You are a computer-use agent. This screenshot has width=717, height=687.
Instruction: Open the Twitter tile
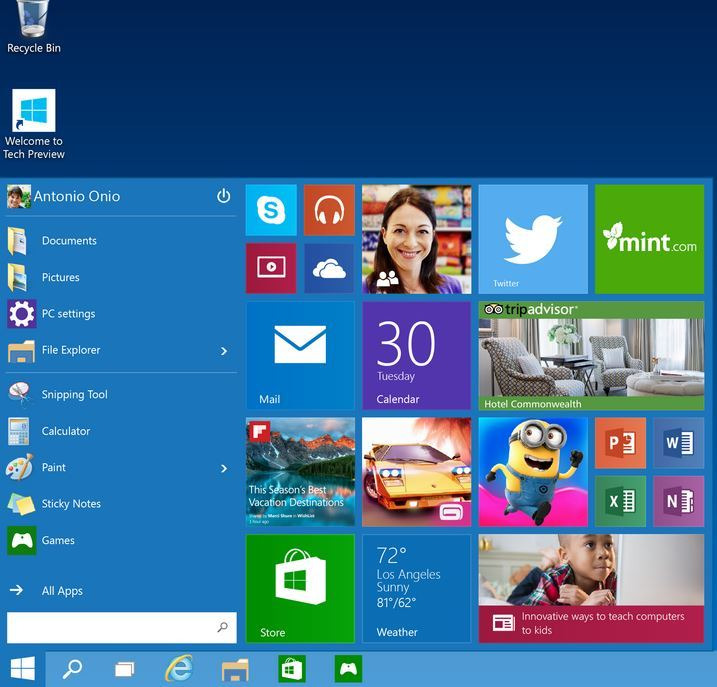533,239
